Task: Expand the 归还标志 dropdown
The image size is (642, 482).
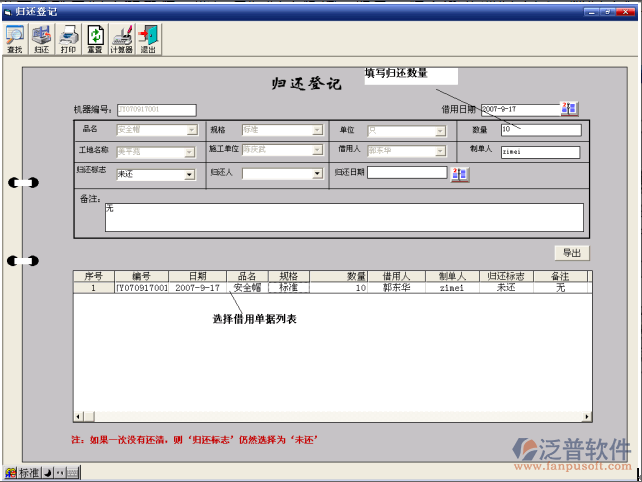Action: pos(189,174)
